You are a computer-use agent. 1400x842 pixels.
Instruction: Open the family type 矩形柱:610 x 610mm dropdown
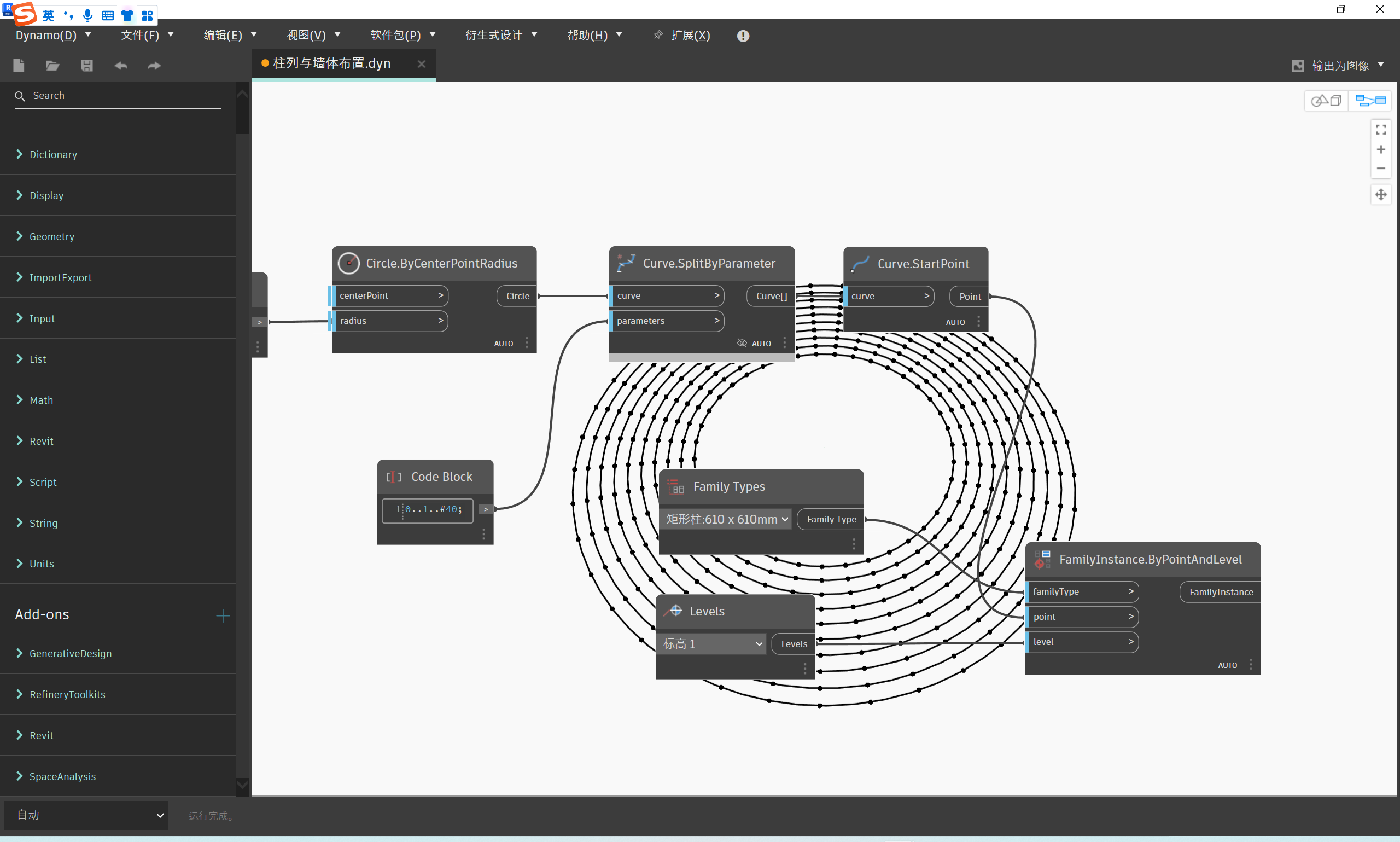pyautogui.click(x=725, y=519)
